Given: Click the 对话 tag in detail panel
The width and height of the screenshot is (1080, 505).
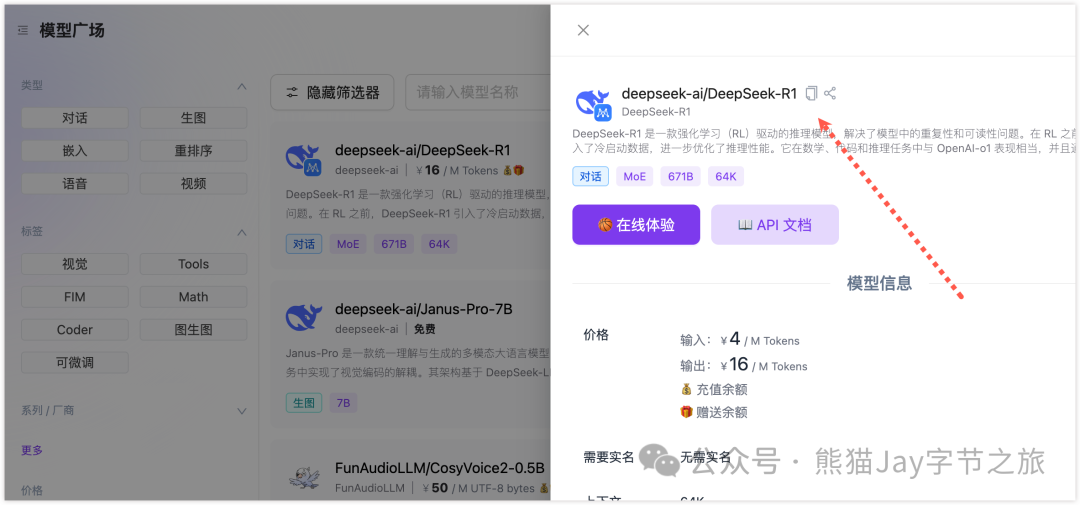Looking at the screenshot, I should click(x=590, y=176).
